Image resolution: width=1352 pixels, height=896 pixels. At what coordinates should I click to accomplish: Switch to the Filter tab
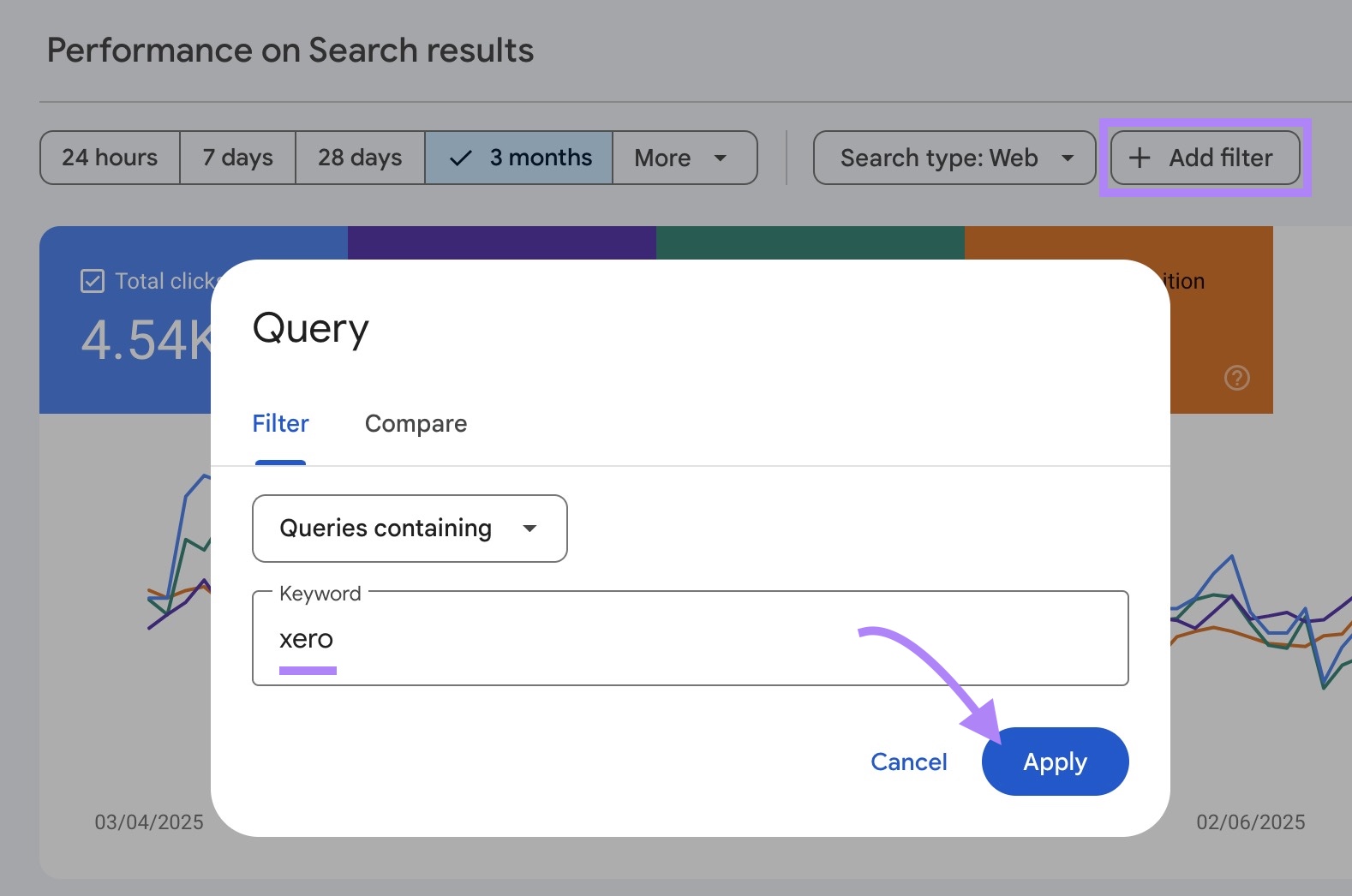(x=280, y=424)
